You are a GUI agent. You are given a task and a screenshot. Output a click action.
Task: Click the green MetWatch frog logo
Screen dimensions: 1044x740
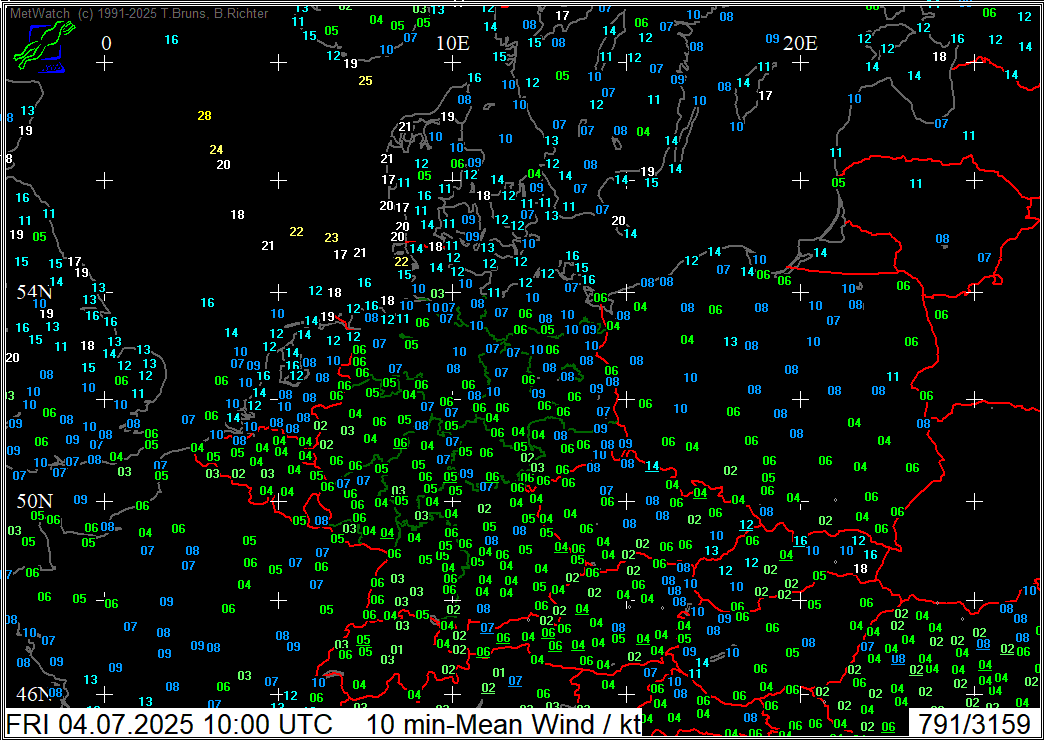(44, 47)
